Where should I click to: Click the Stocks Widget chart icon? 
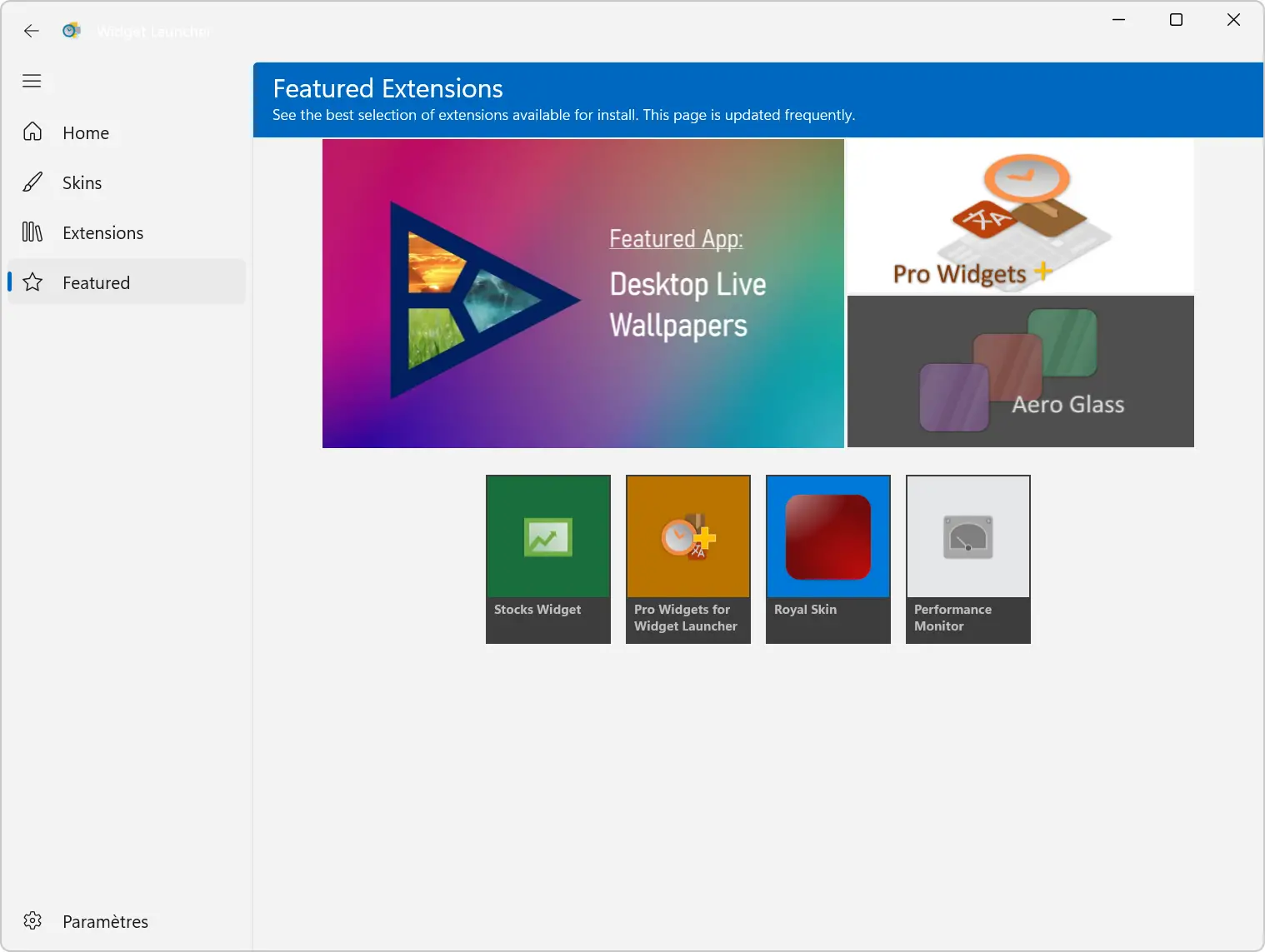coord(548,537)
